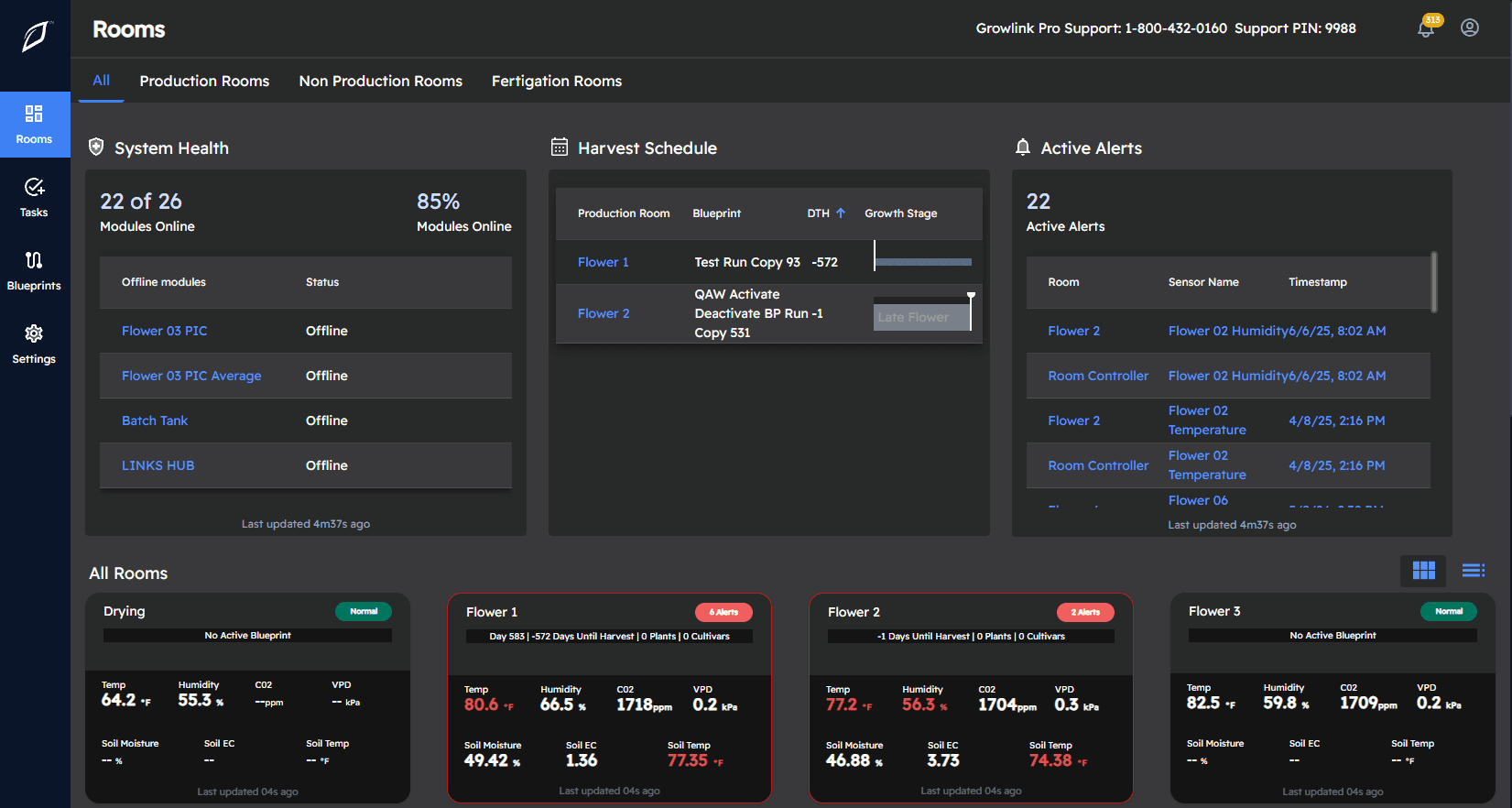Click the 22 Active Alerts count

1039,202
